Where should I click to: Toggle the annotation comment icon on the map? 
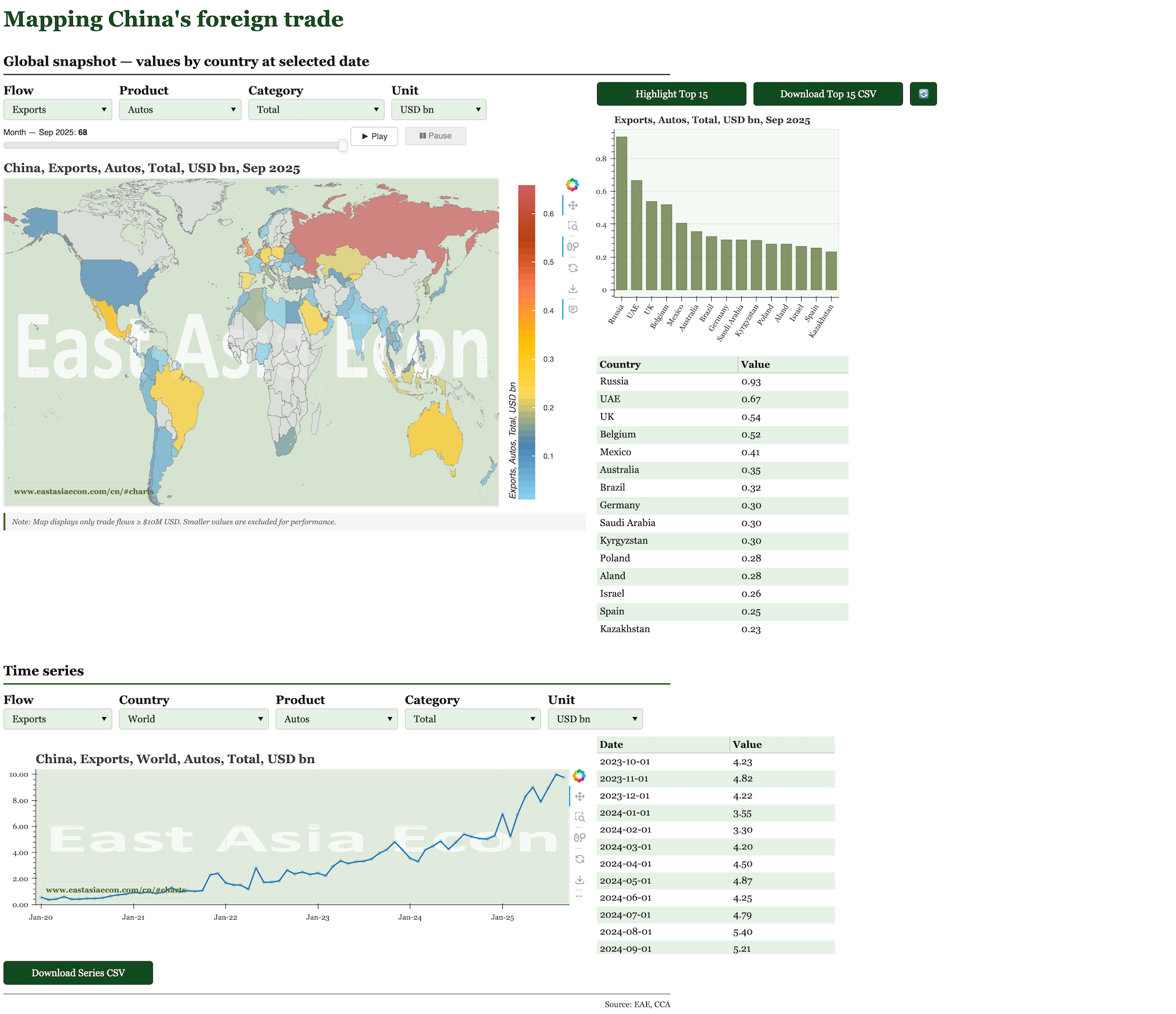[573, 309]
